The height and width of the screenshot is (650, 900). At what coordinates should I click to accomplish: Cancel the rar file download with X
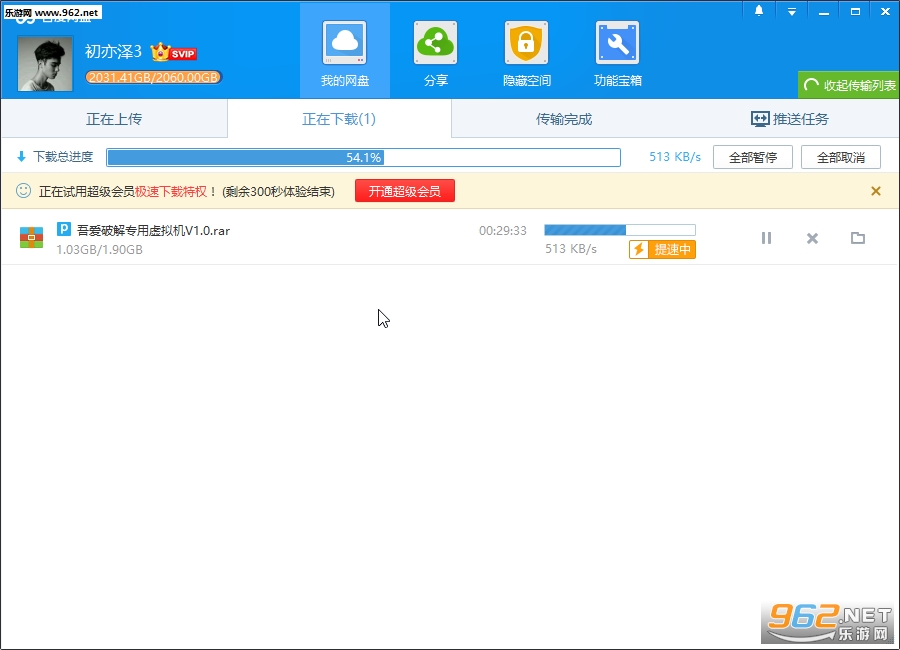point(812,238)
